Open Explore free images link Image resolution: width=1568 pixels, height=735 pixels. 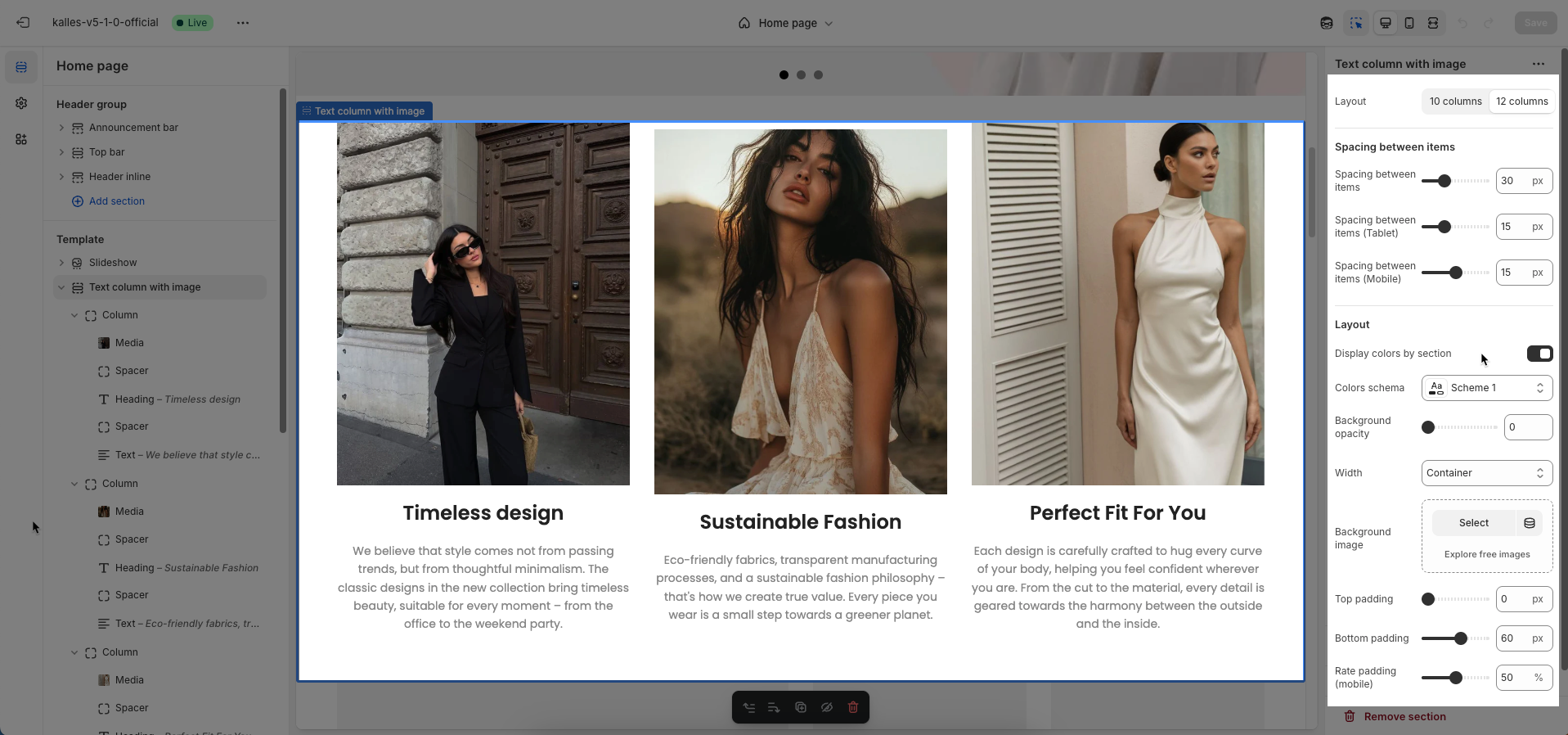pyautogui.click(x=1487, y=554)
